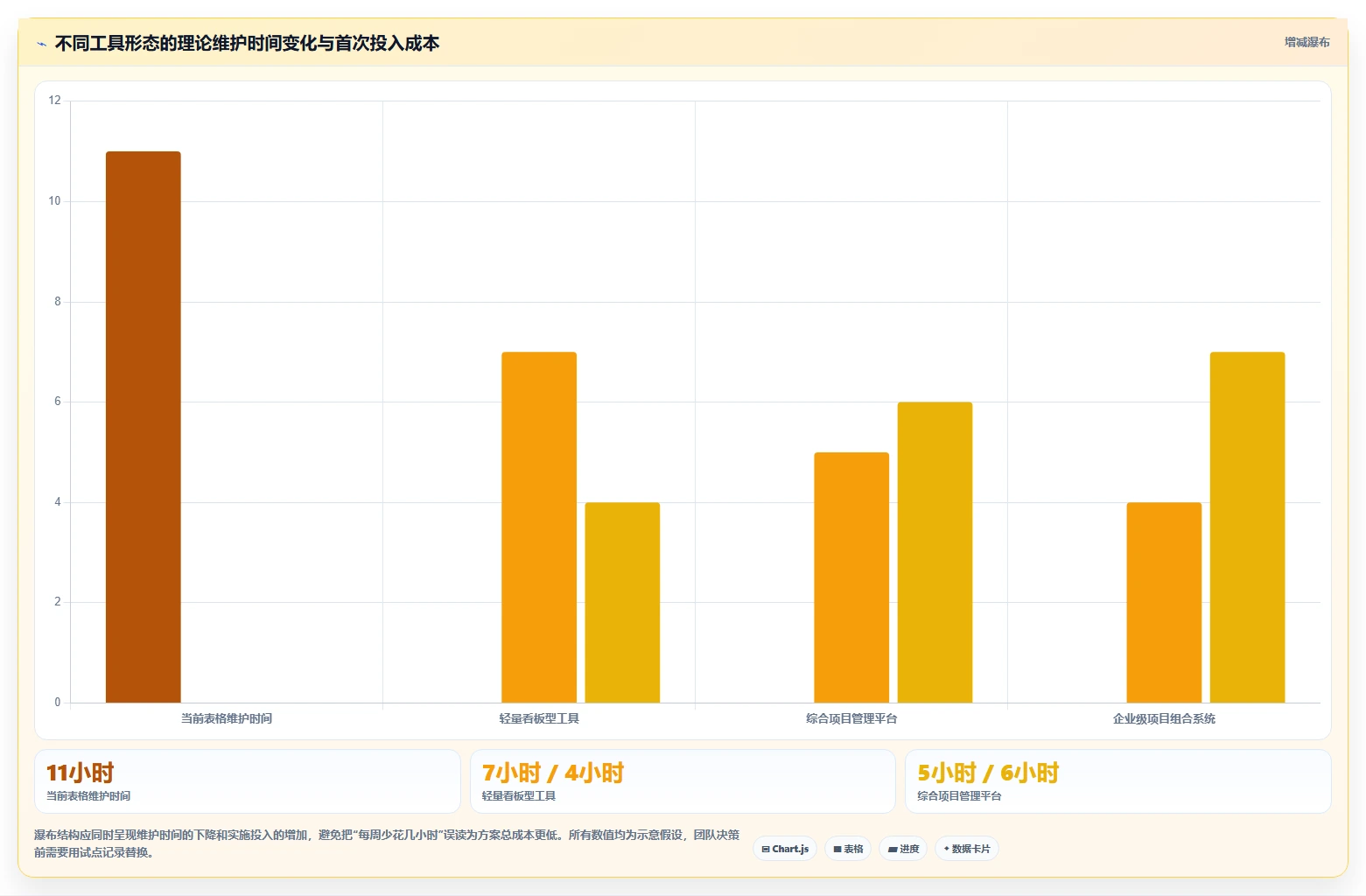This screenshot has height=896, width=1366.
Task: Click the y-axis value 8
Action: (x=58, y=302)
